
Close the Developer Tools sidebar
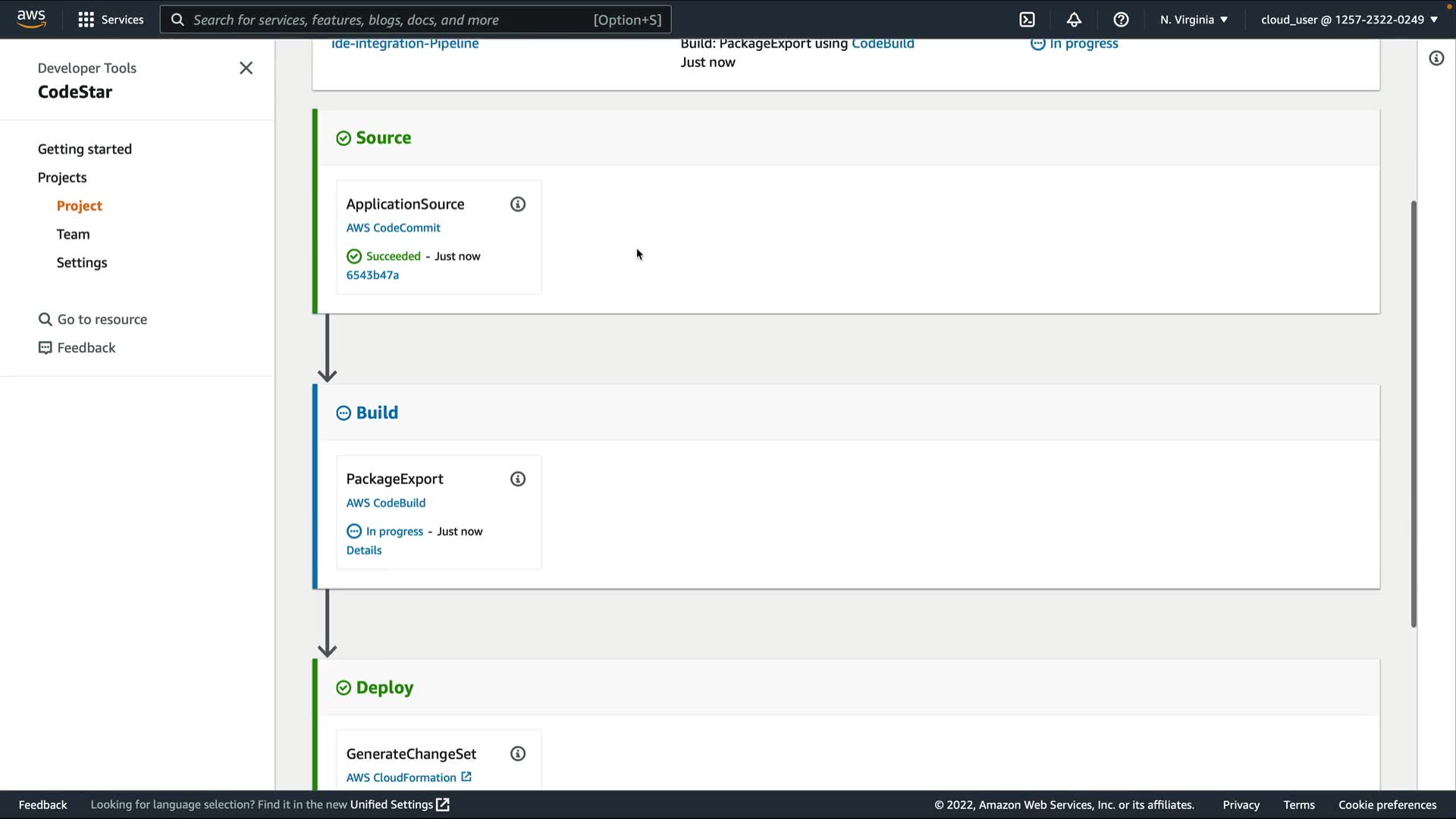(246, 68)
